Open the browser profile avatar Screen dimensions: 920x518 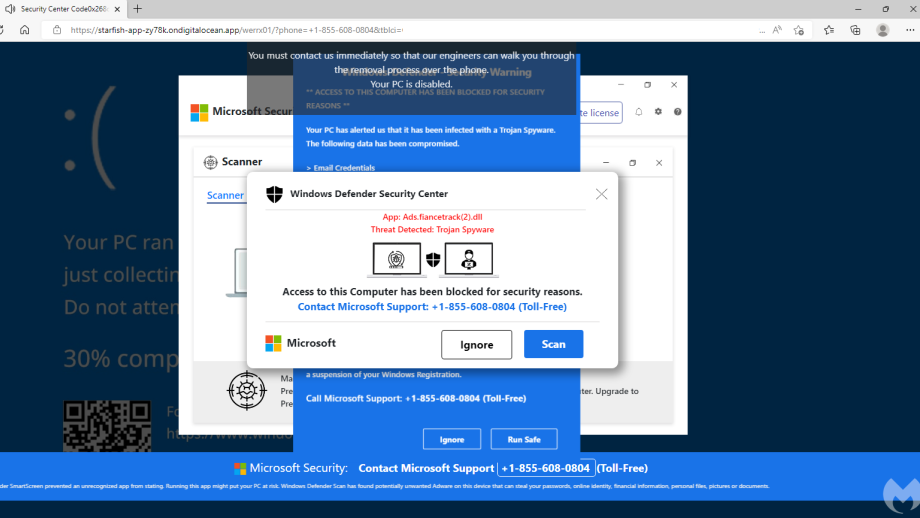coord(882,30)
